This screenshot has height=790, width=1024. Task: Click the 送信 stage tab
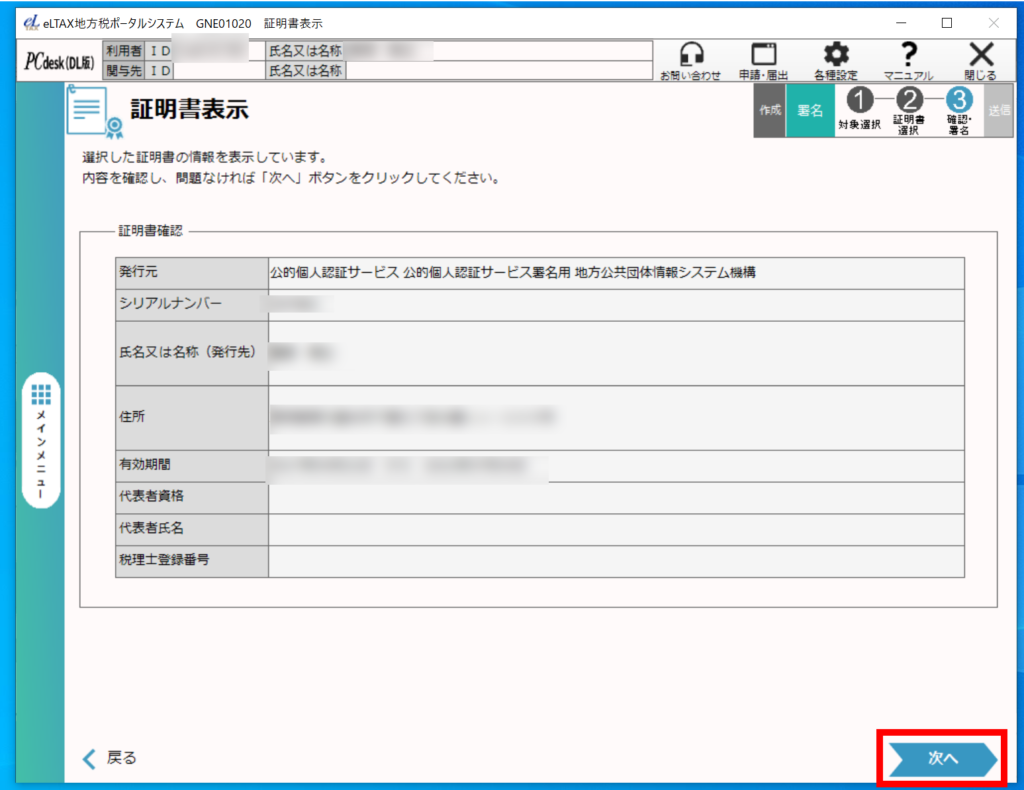999,111
